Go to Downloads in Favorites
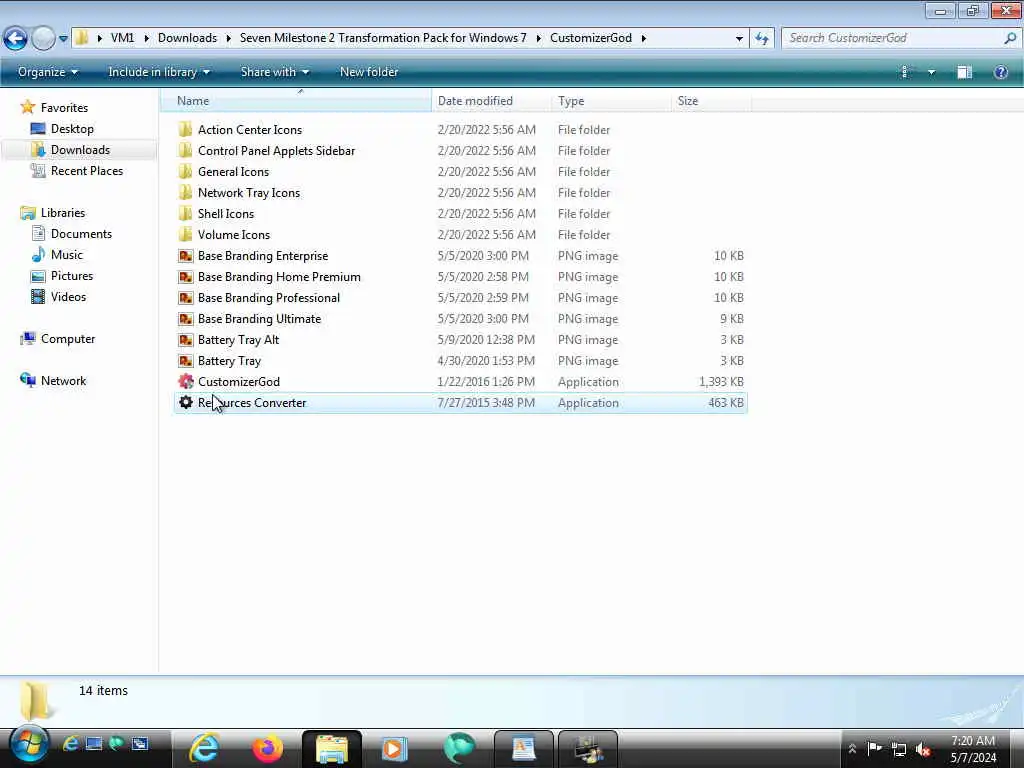1024x768 pixels. [80, 150]
